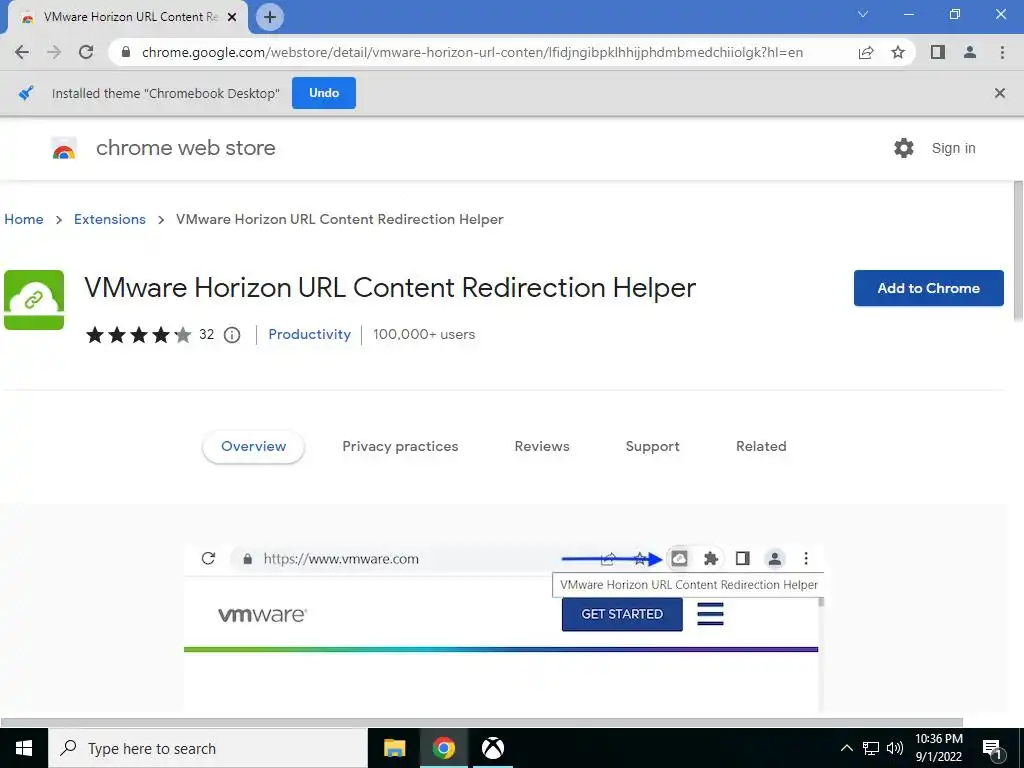Viewport: 1024px width, 768px height.
Task: Share this page via the share icon
Action: point(866,52)
